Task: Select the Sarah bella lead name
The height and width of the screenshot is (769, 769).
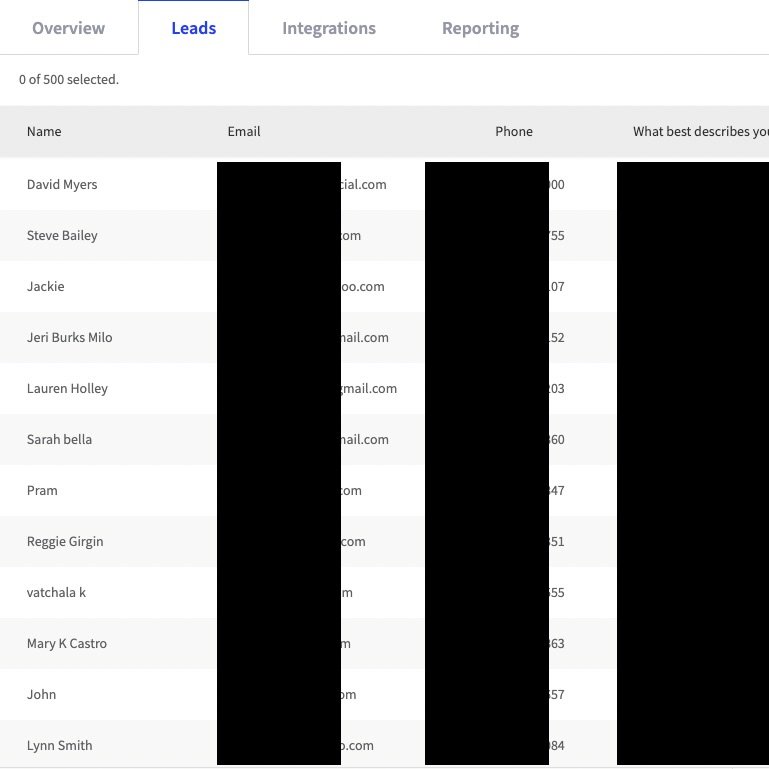Action: [59, 439]
